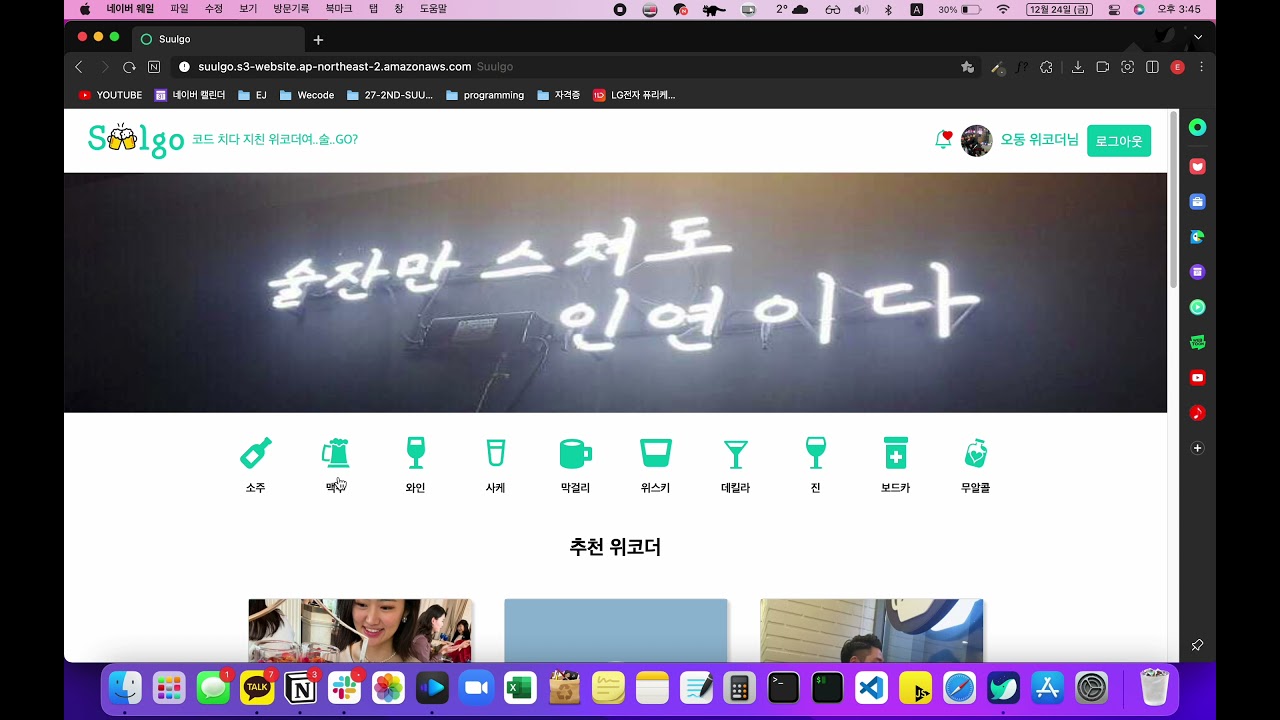Image resolution: width=1280 pixels, height=720 pixels.
Task: Toggle the bookmark star for this page
Action: (967, 67)
